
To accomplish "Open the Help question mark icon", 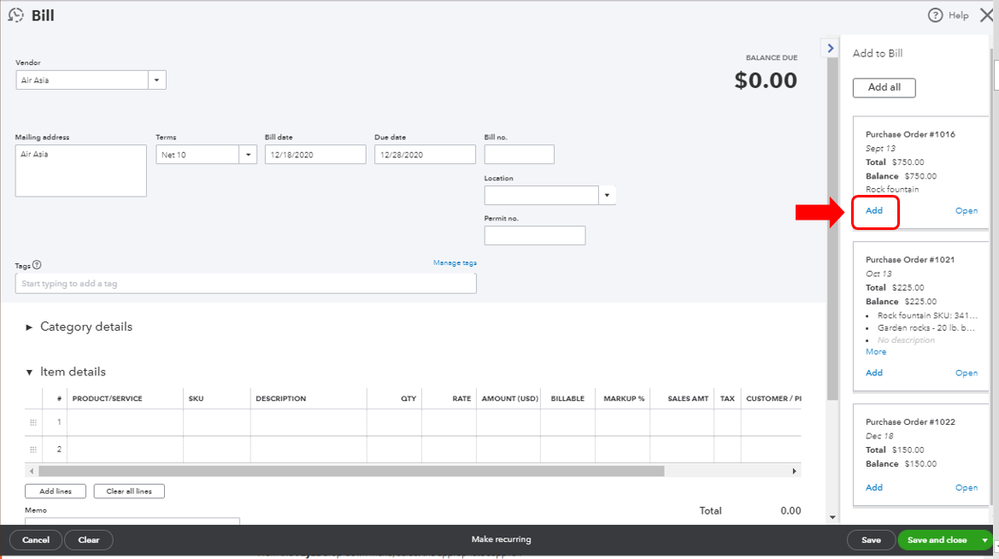I will [935, 15].
